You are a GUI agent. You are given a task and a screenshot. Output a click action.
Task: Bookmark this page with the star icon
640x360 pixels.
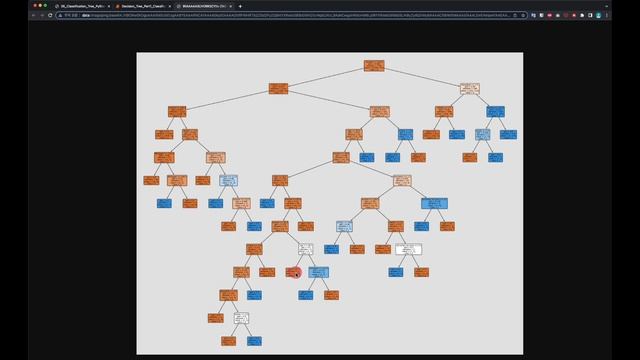[523, 15]
